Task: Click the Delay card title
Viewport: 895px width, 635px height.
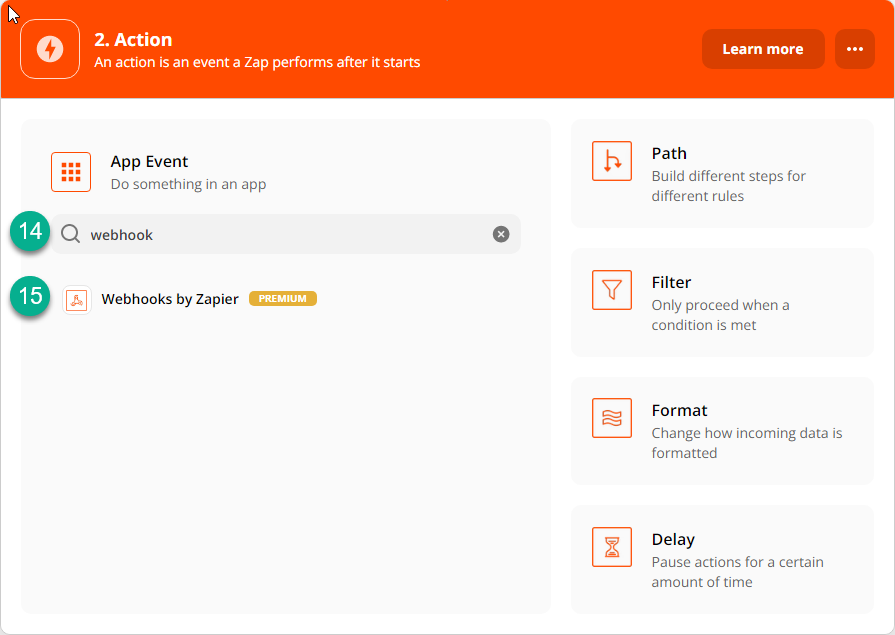Action: [x=673, y=540]
